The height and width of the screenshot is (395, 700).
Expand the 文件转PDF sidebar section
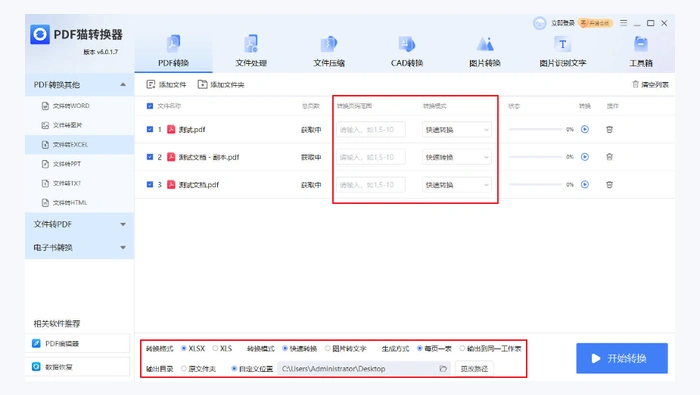coord(79,224)
